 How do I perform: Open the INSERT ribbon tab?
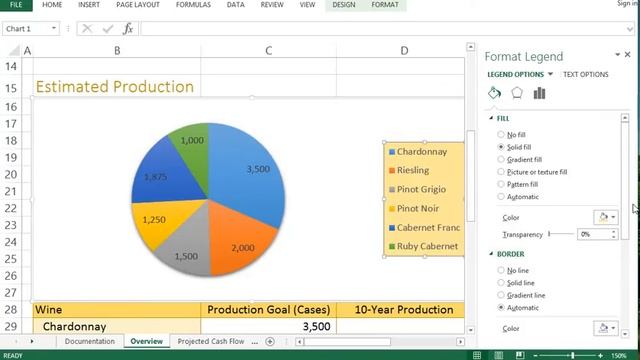89,5
